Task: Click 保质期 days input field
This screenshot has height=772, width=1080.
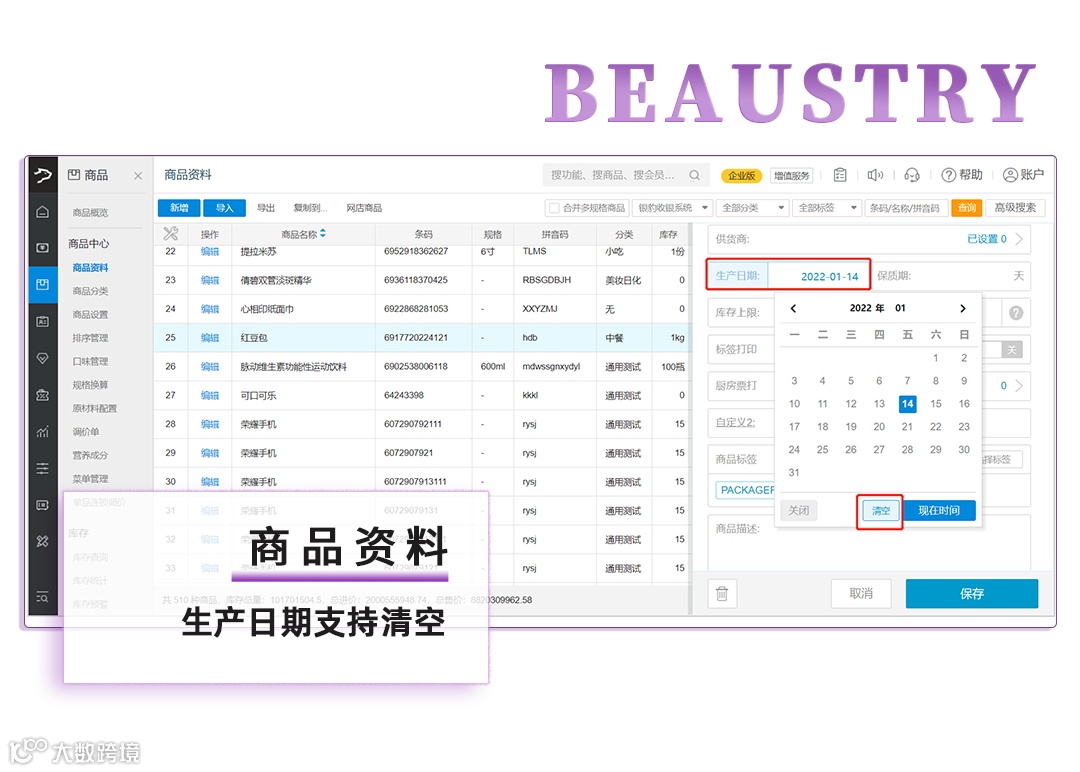Action: coord(951,275)
